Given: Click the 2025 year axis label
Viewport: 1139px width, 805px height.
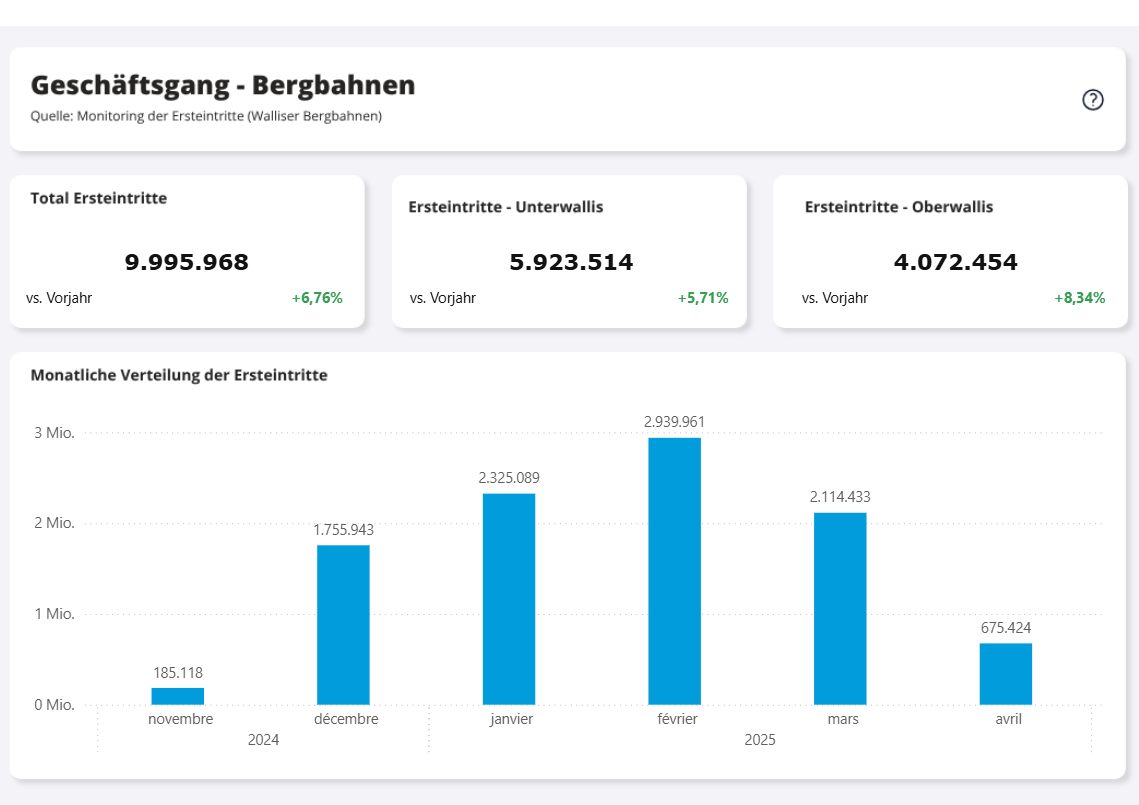Looking at the screenshot, I should click(760, 740).
